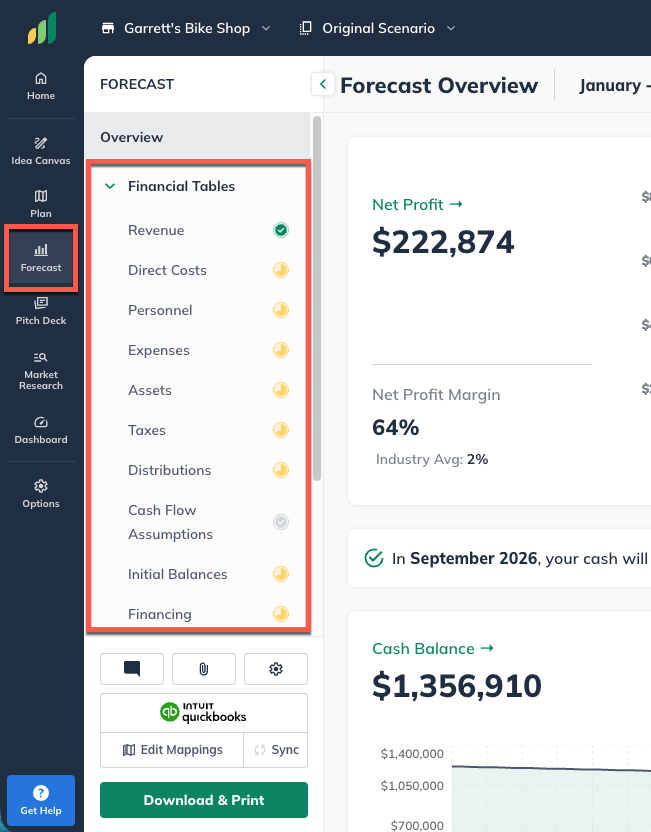This screenshot has width=651, height=832.
Task: Open forecast settings gear button
Action: (x=276, y=669)
